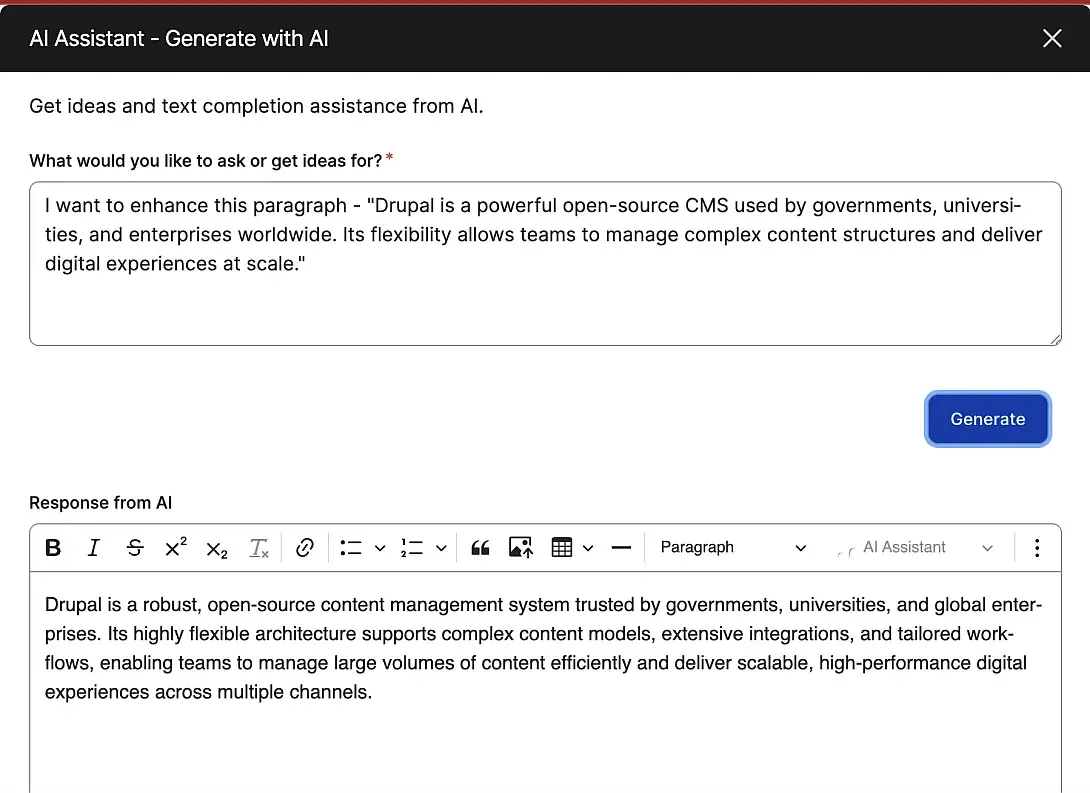Click the 'Response from AI' label
This screenshot has width=1090, height=793.
[100, 502]
